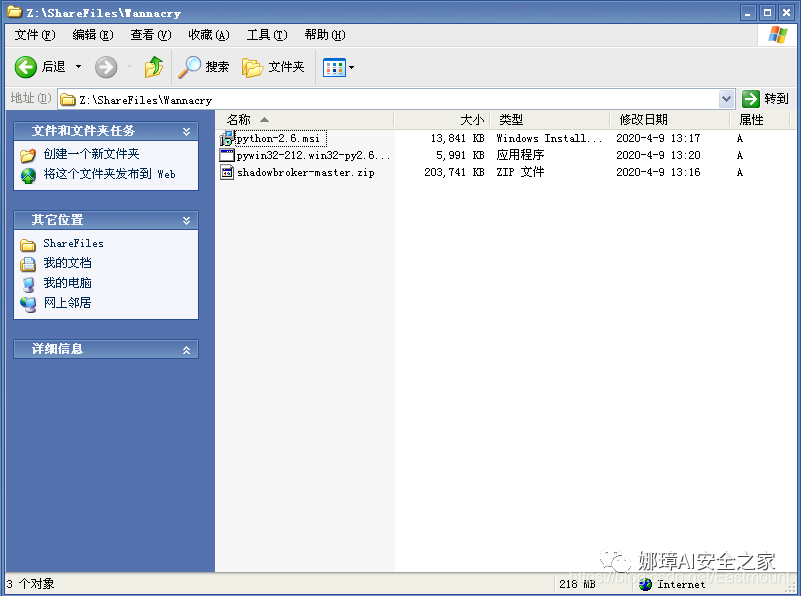Select shadowbroker-master.zip file

305,173
